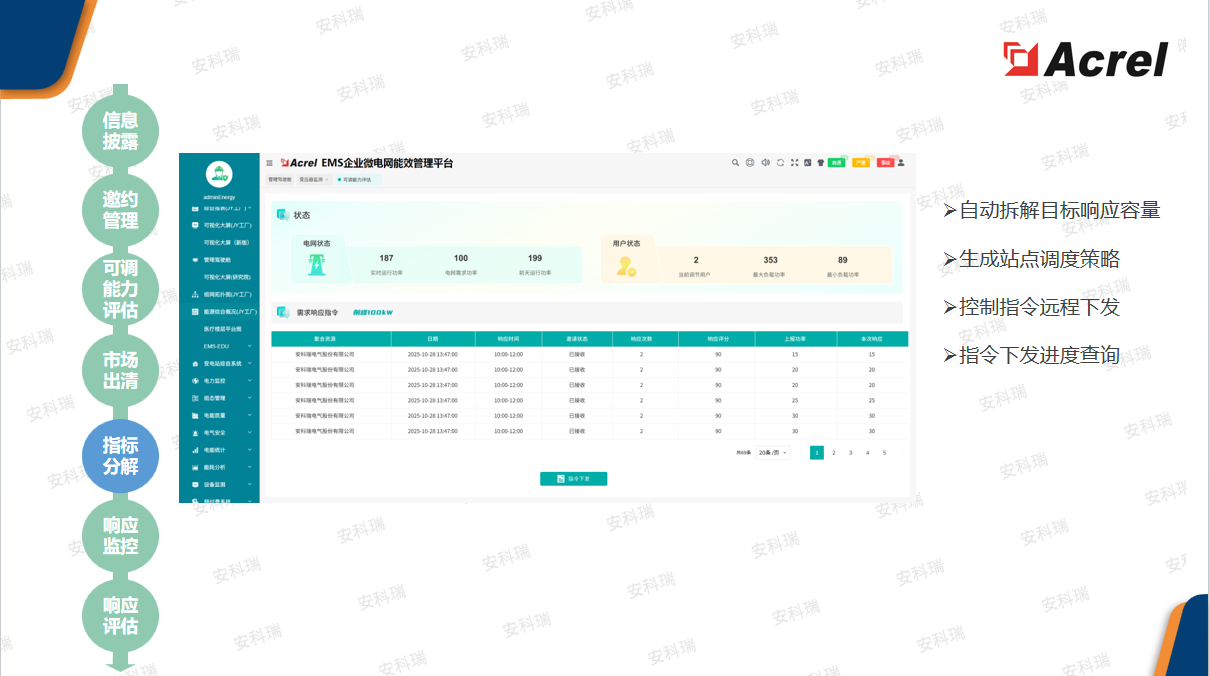Click the globe icon in header
Image resolution: width=1210 pixels, height=676 pixels.
click(750, 162)
